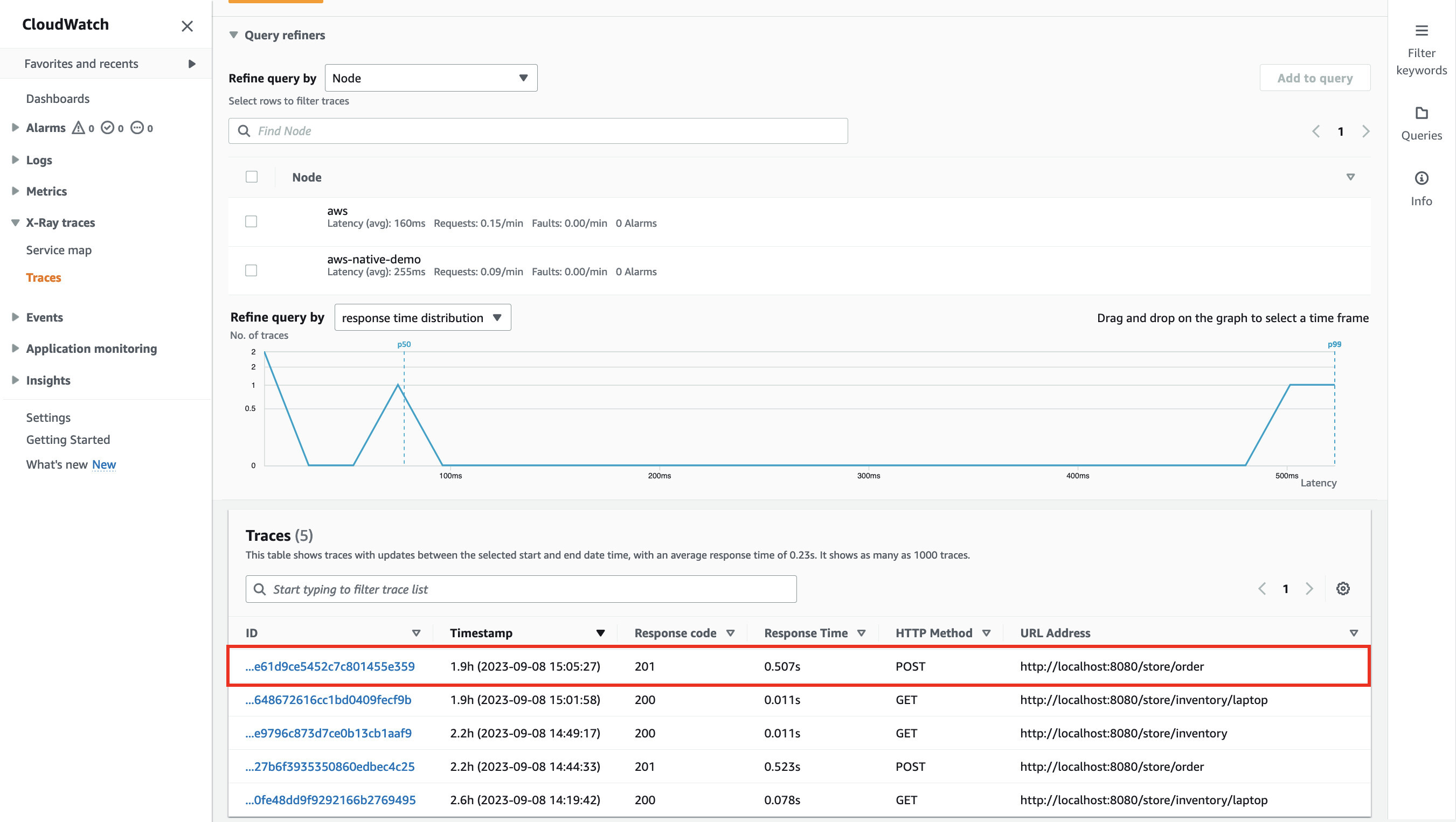Click the p50 marker on latency graph

(404, 344)
